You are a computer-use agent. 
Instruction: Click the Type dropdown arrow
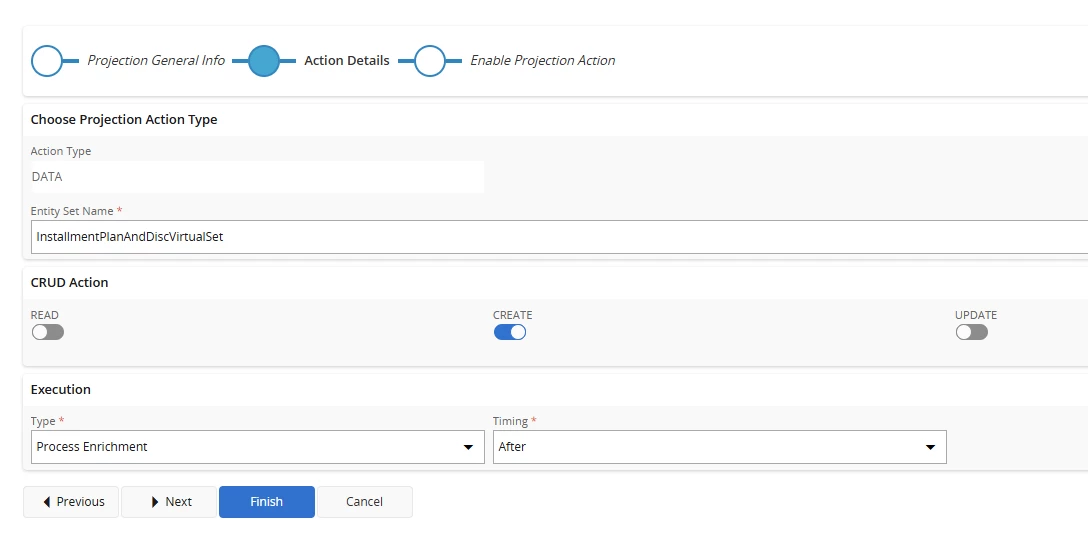[x=468, y=447]
